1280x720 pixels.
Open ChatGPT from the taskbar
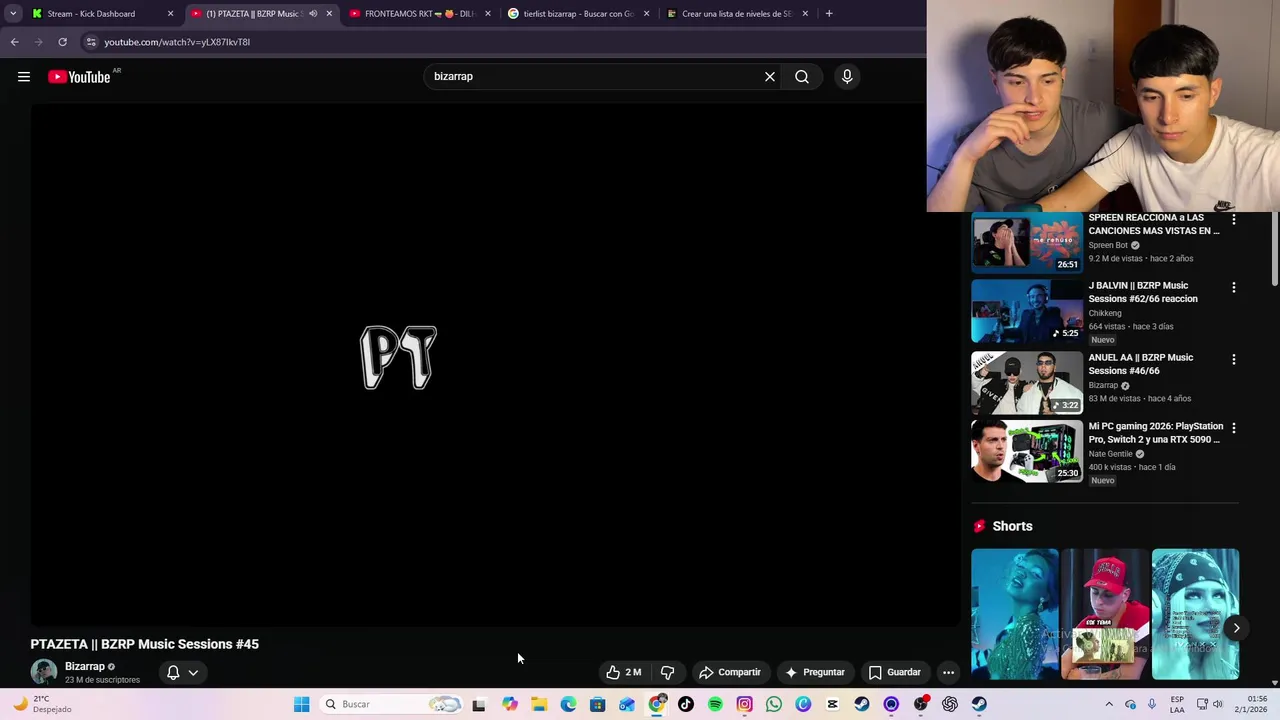pyautogui.click(x=950, y=704)
